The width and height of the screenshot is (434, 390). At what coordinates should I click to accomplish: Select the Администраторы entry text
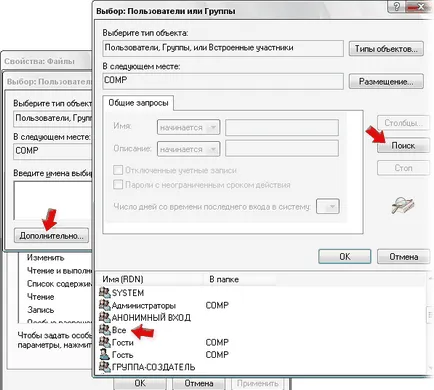[x=144, y=305]
